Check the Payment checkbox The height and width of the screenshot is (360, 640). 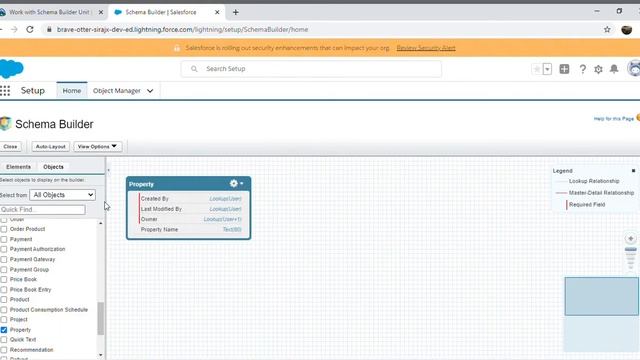point(4,239)
